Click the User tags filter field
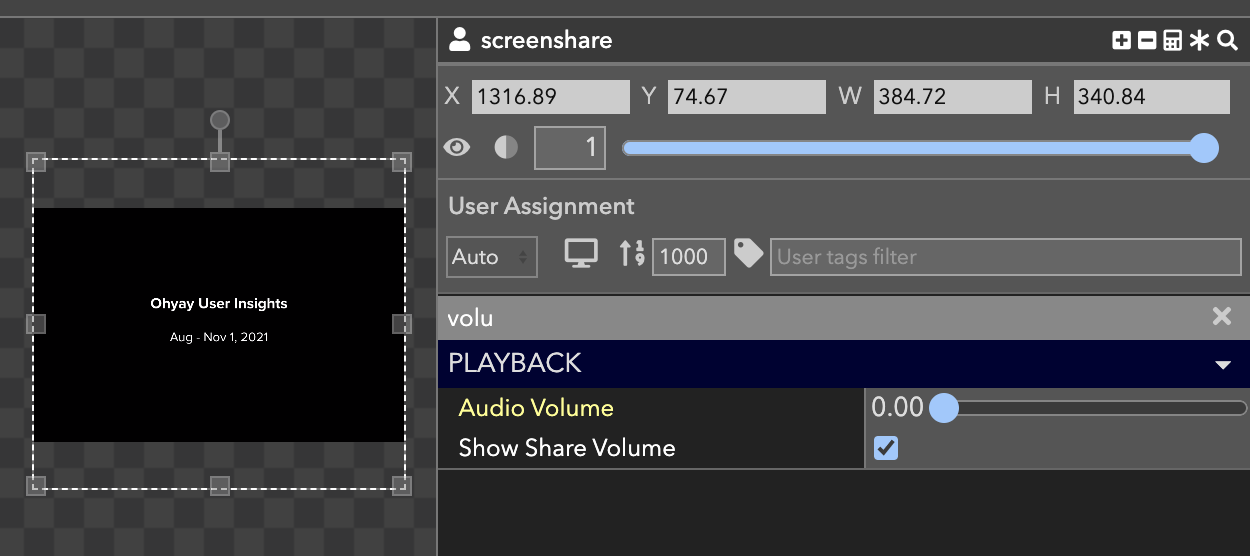This screenshot has width=1250, height=556. (x=1006, y=257)
